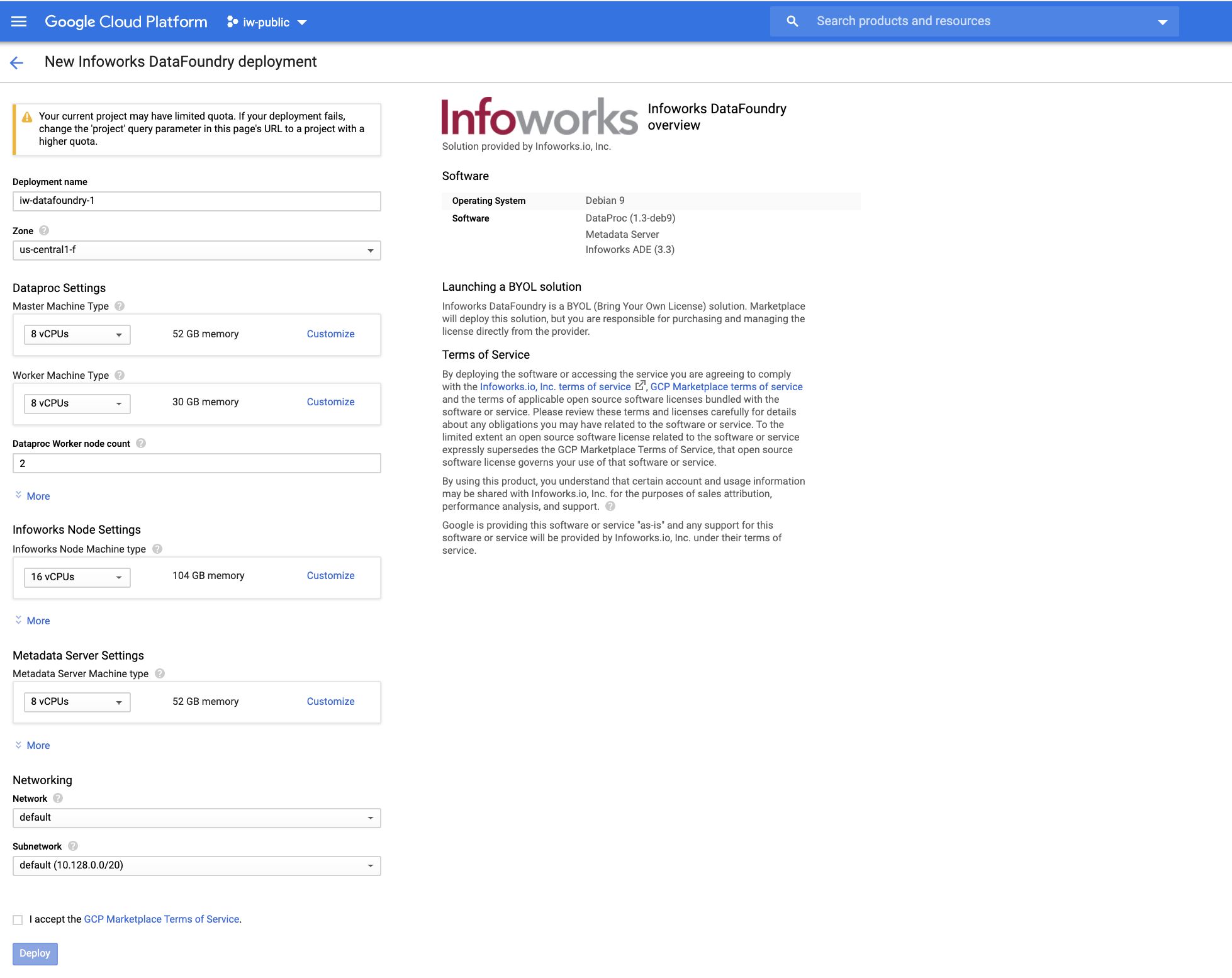The height and width of the screenshot is (978, 1232).
Task: Click the search magnifier icon
Action: (792, 21)
